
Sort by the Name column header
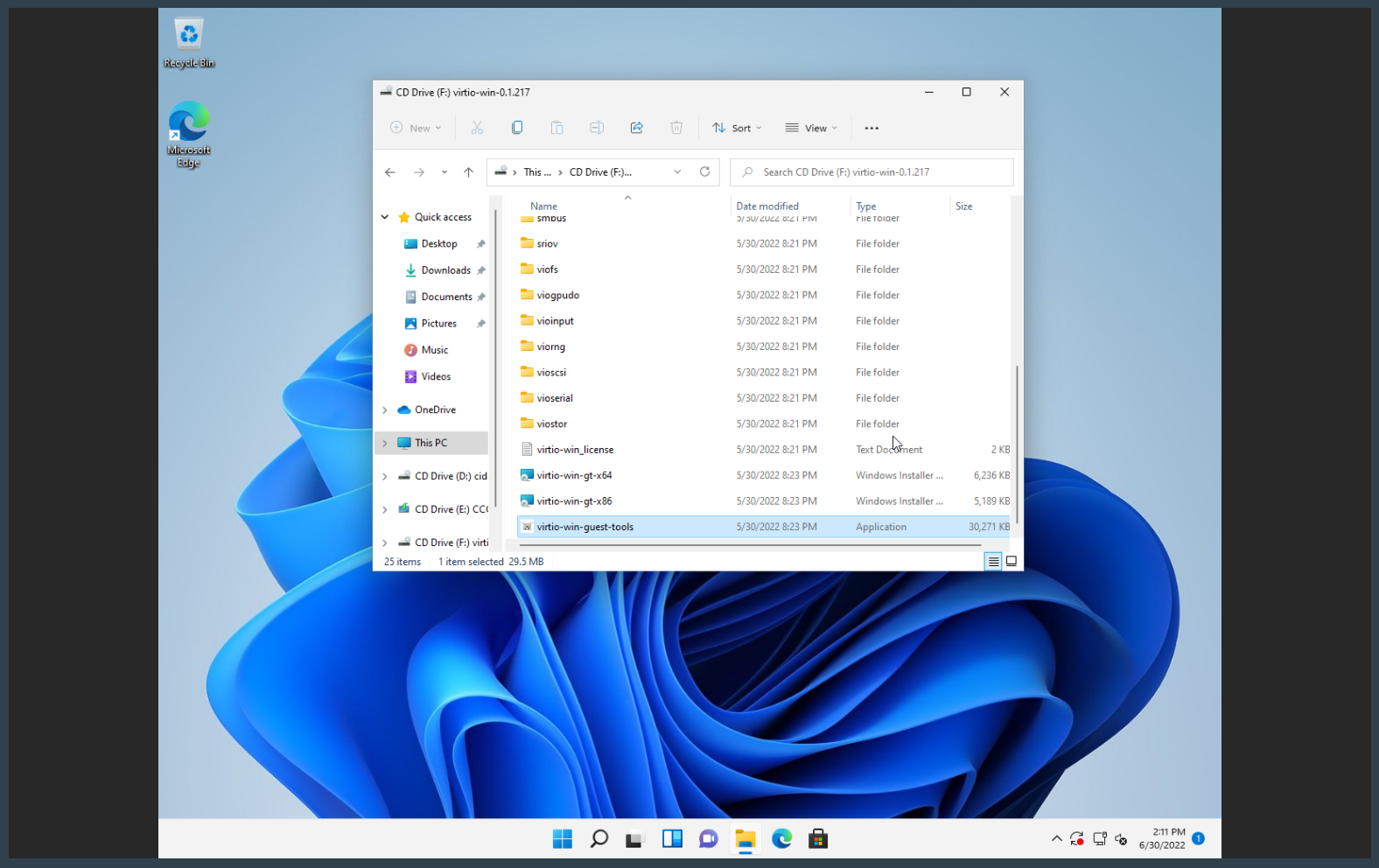point(543,206)
